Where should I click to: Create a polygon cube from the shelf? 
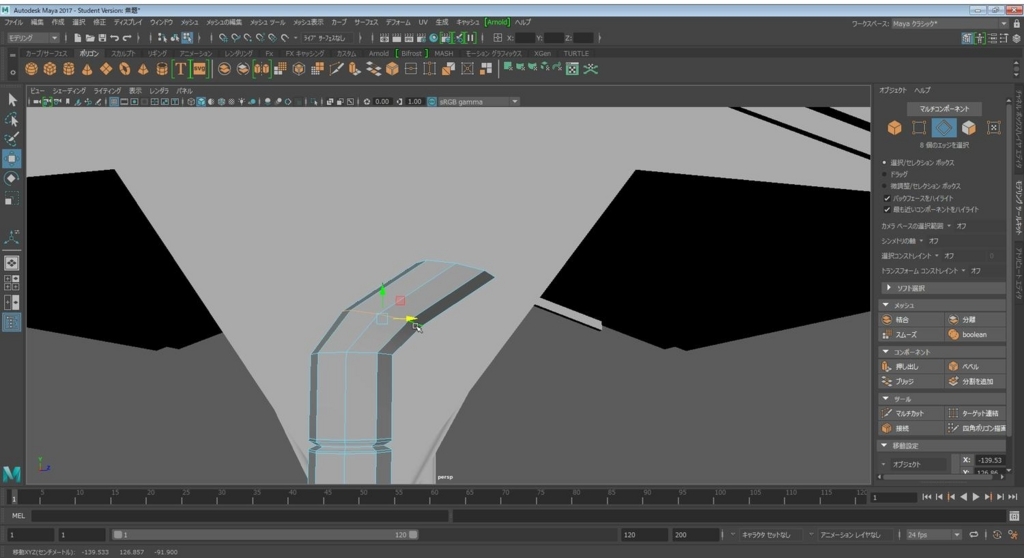click(50, 69)
